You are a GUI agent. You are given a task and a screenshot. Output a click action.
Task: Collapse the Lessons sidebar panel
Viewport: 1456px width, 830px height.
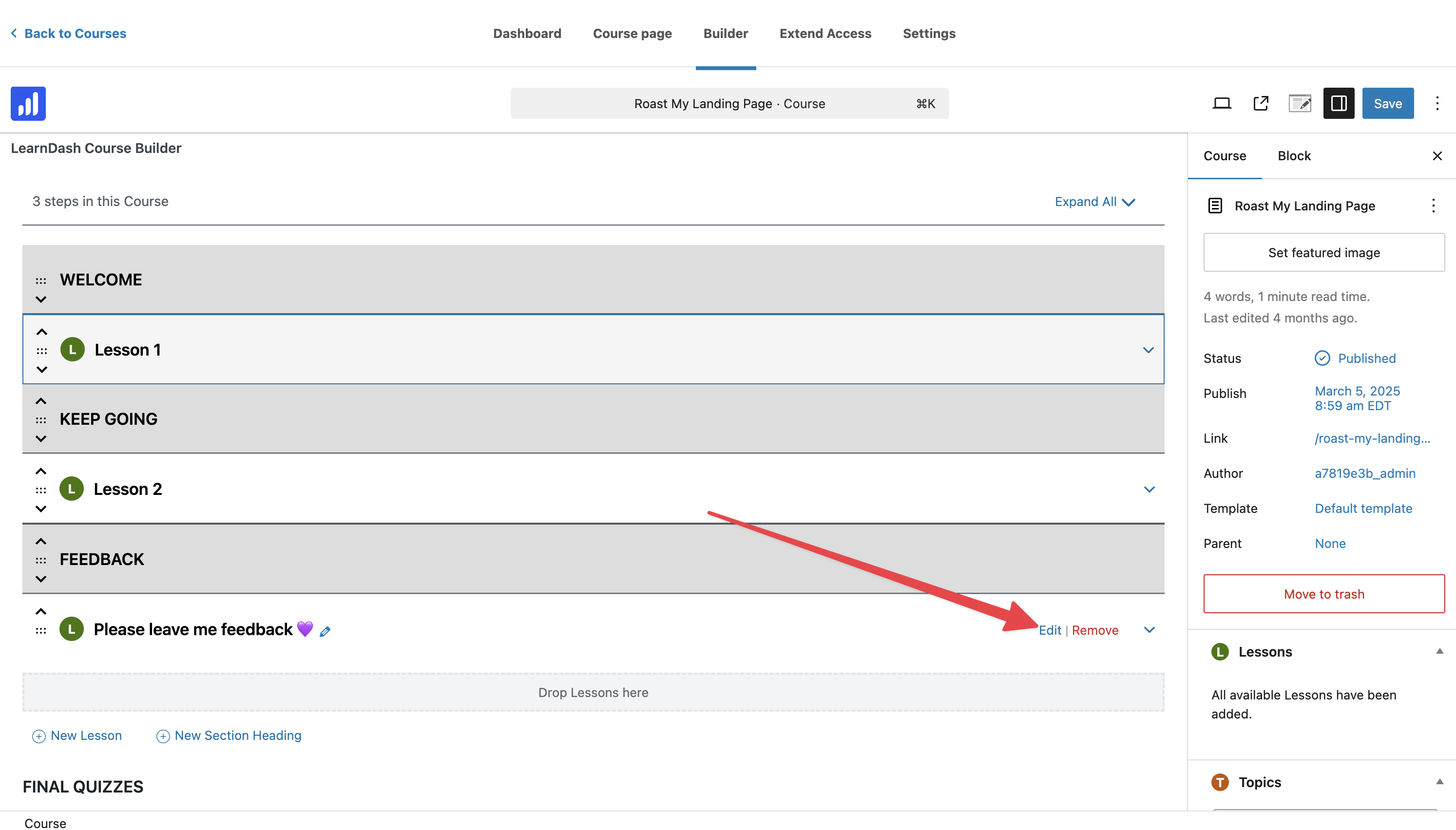tap(1439, 651)
